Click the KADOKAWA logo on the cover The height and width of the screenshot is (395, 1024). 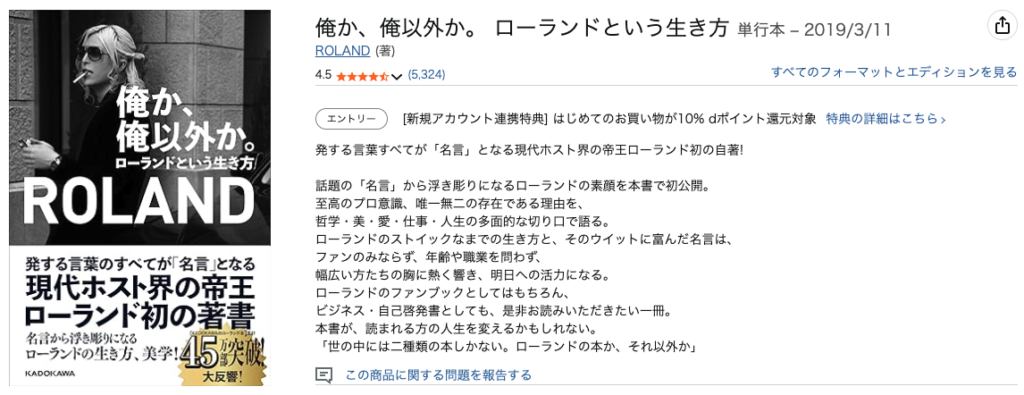[50, 373]
